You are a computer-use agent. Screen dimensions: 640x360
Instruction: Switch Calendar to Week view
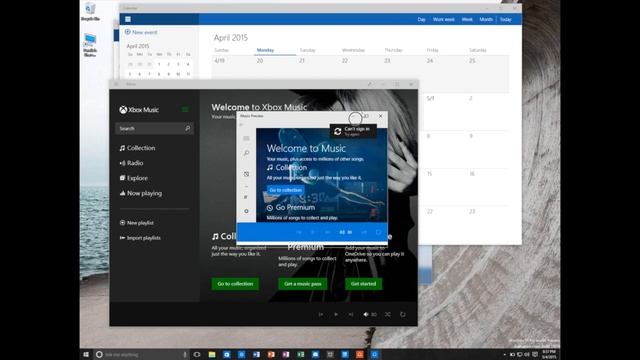(467, 19)
